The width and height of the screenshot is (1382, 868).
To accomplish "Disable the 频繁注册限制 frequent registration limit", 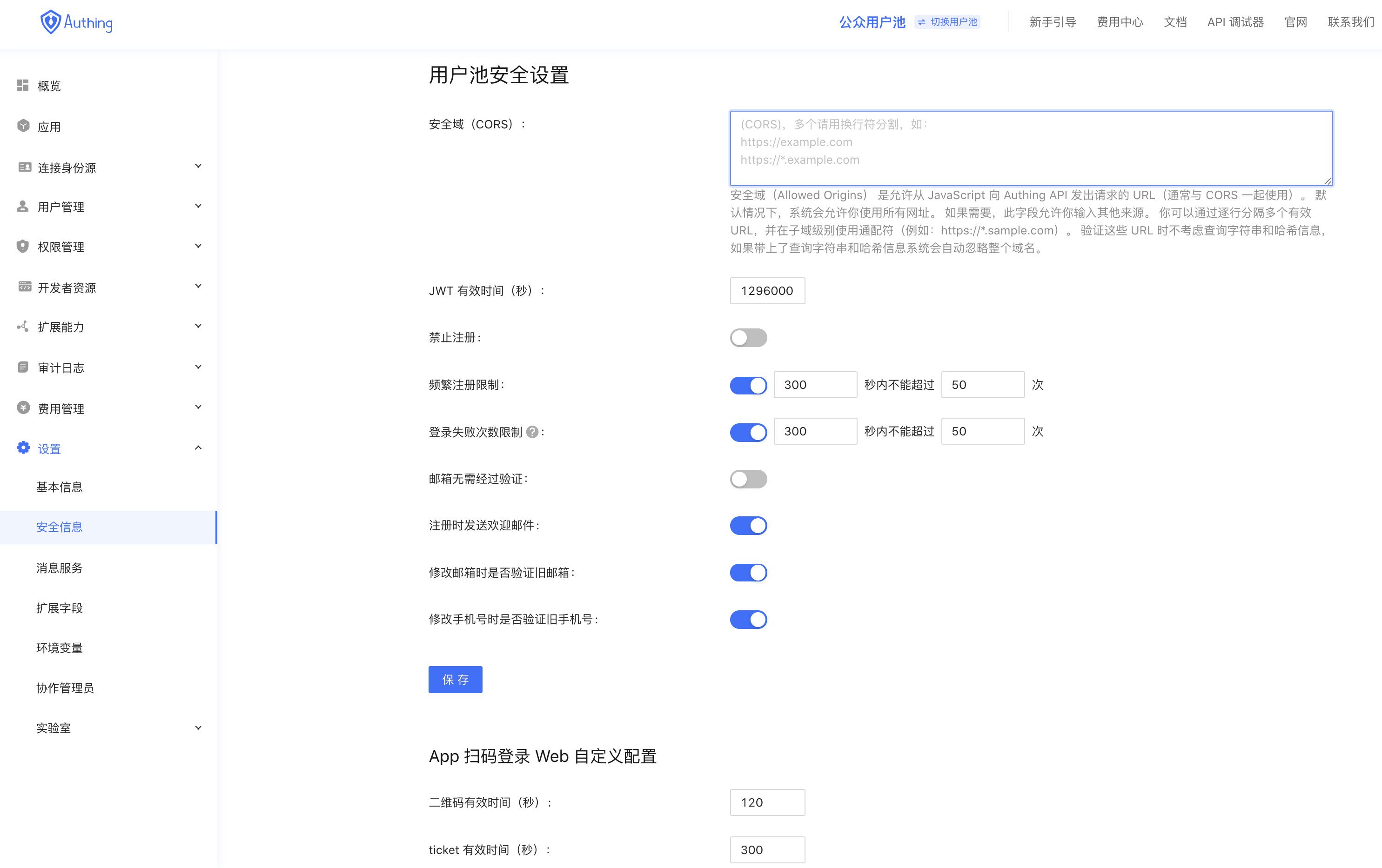I will (748, 385).
